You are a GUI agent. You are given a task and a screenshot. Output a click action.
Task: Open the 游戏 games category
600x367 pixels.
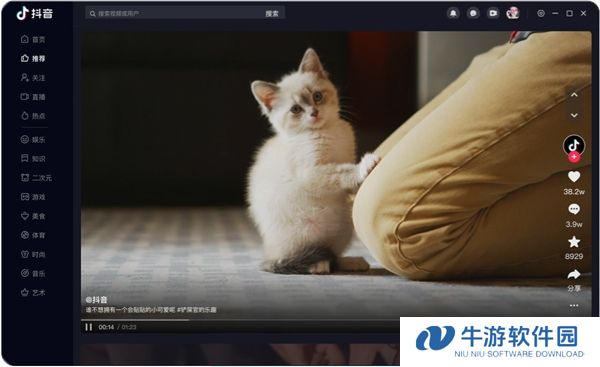[x=33, y=197]
